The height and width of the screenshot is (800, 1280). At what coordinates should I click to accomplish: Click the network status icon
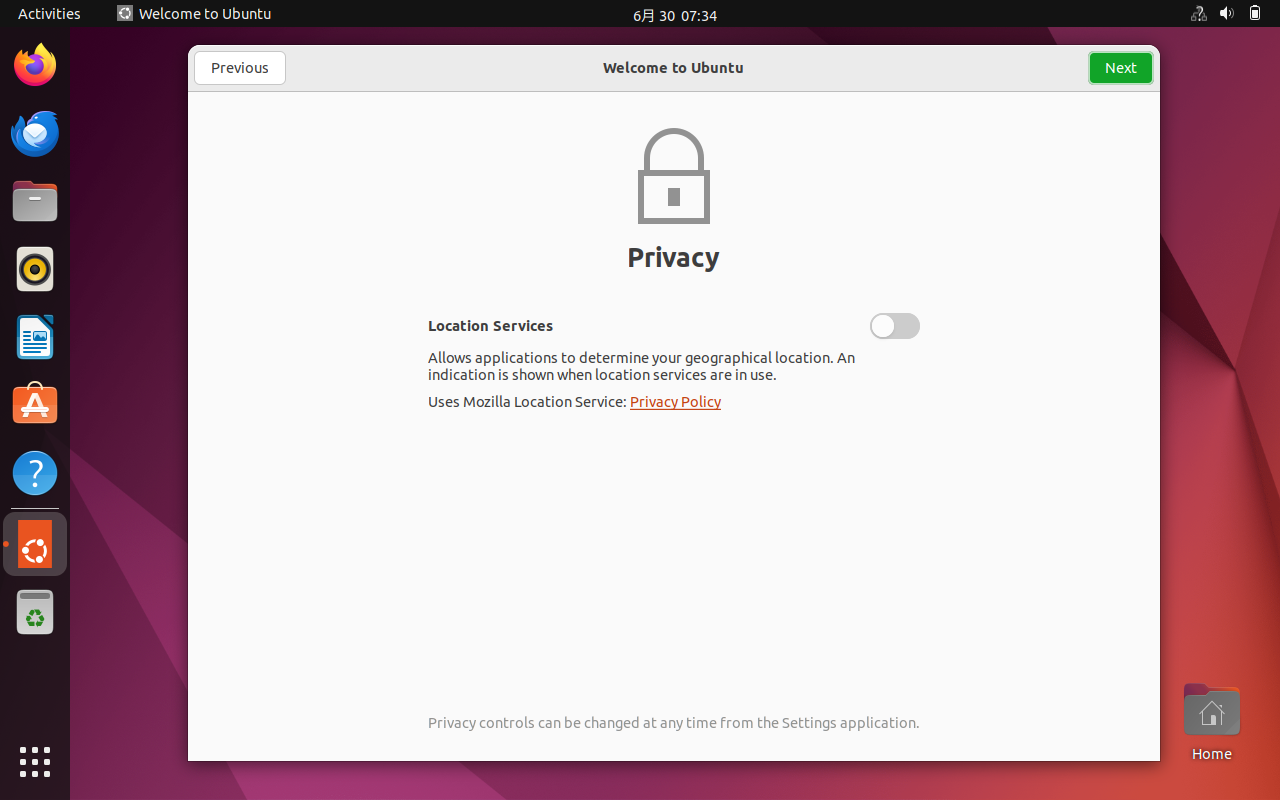click(1198, 14)
